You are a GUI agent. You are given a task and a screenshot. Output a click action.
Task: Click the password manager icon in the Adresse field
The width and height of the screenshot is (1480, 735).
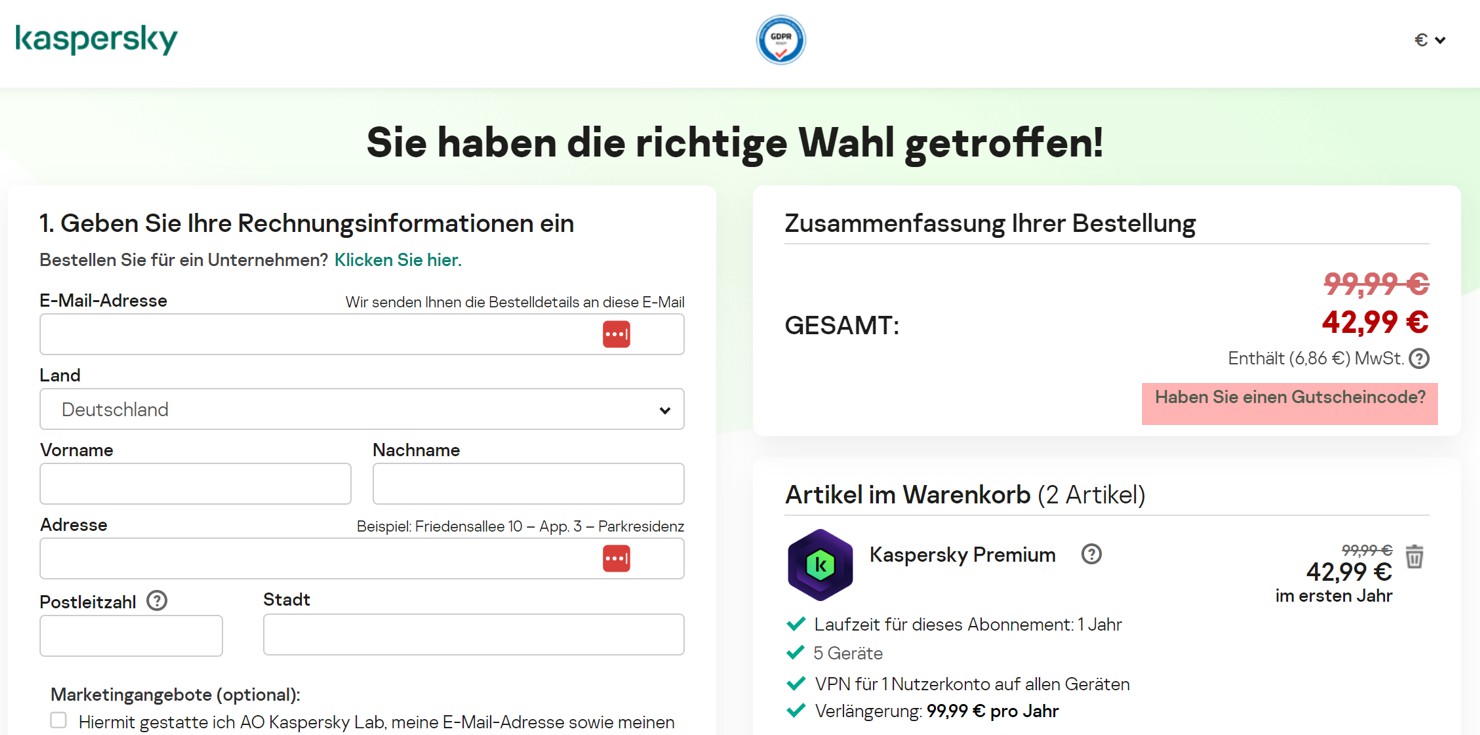click(616, 558)
